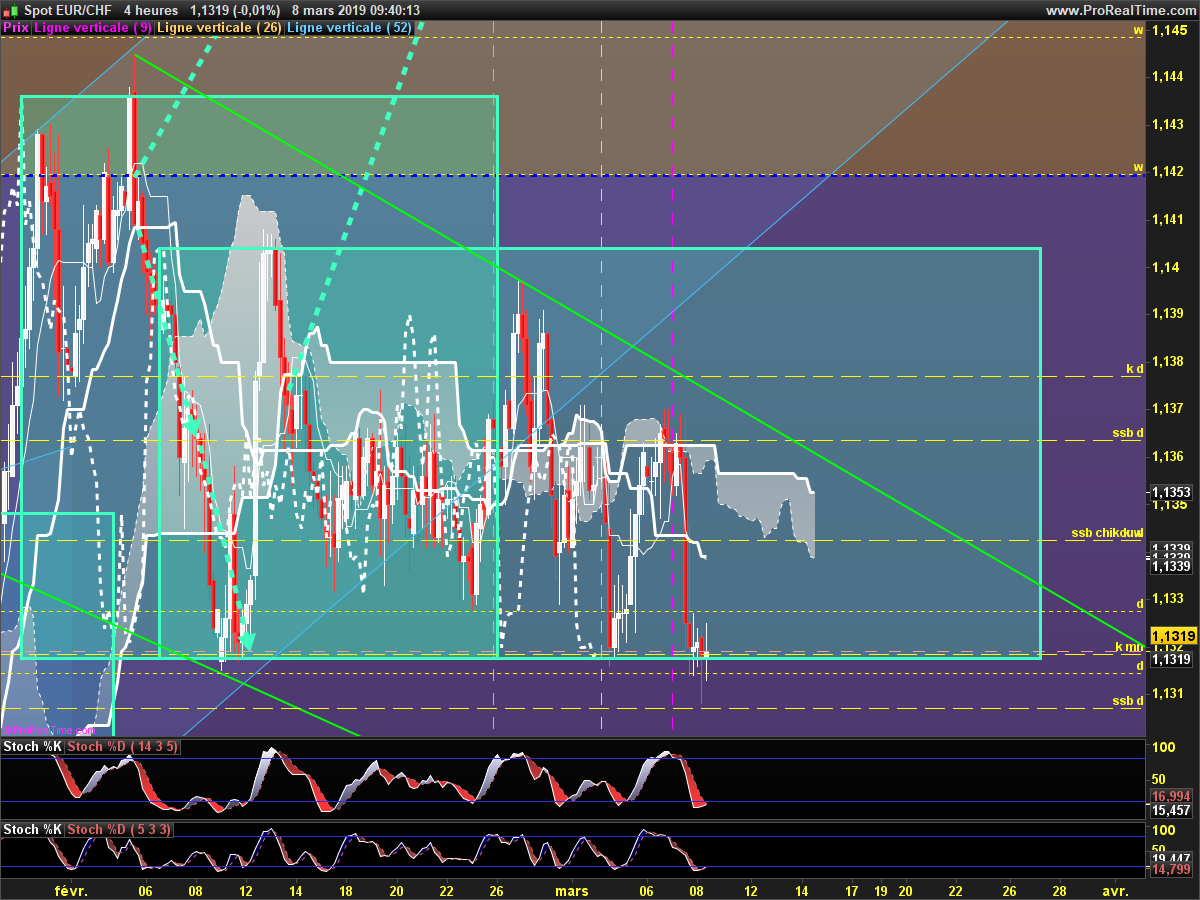Click the Stoch %D (5 3 3) label

119,829
